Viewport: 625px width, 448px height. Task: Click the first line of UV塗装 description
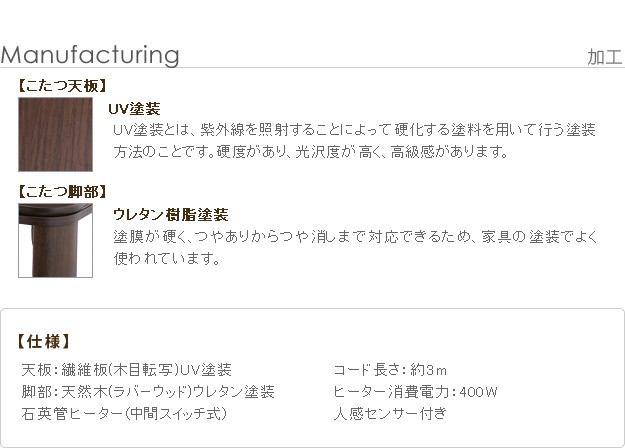click(354, 130)
